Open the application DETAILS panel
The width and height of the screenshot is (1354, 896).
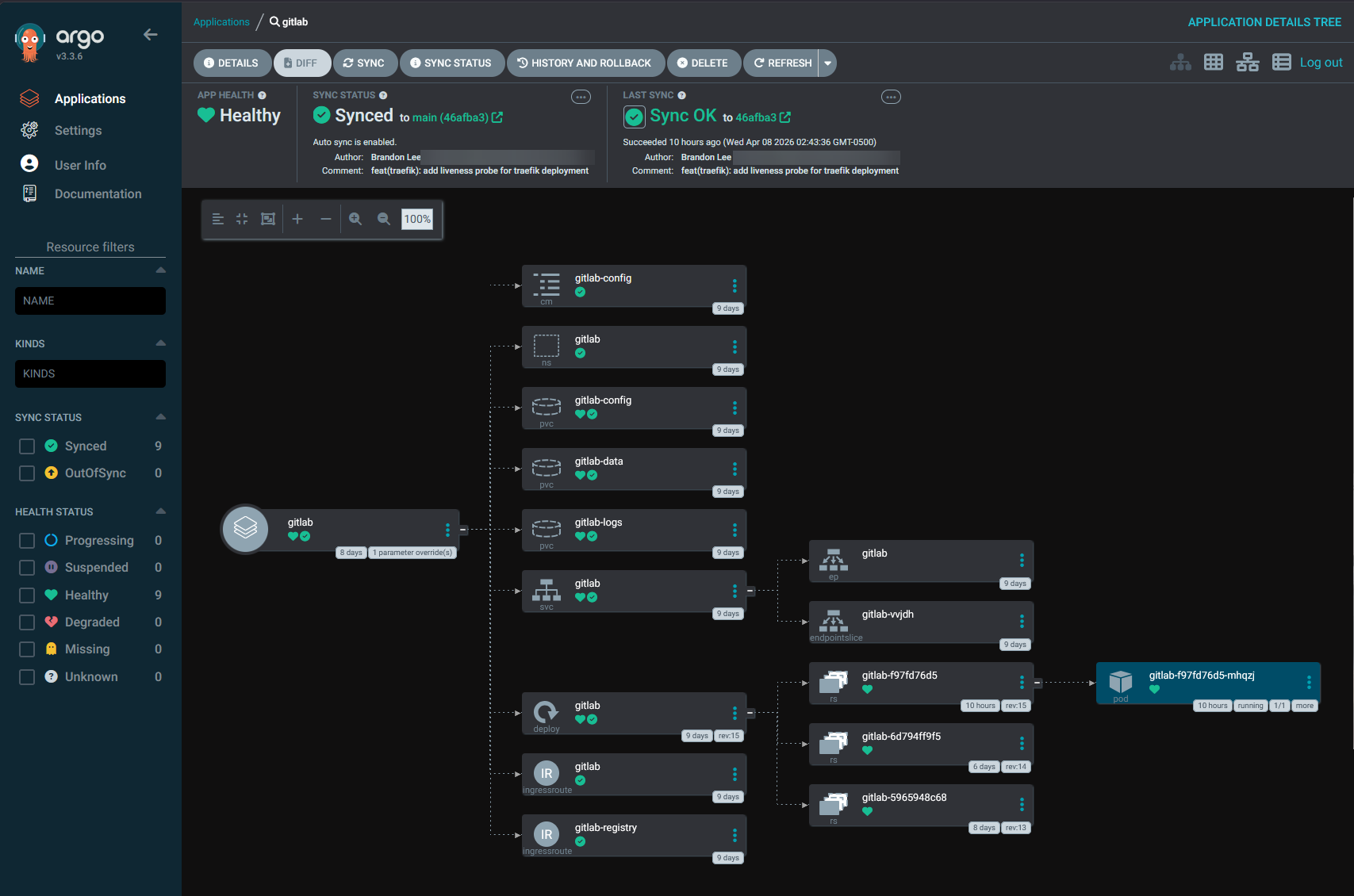click(232, 63)
